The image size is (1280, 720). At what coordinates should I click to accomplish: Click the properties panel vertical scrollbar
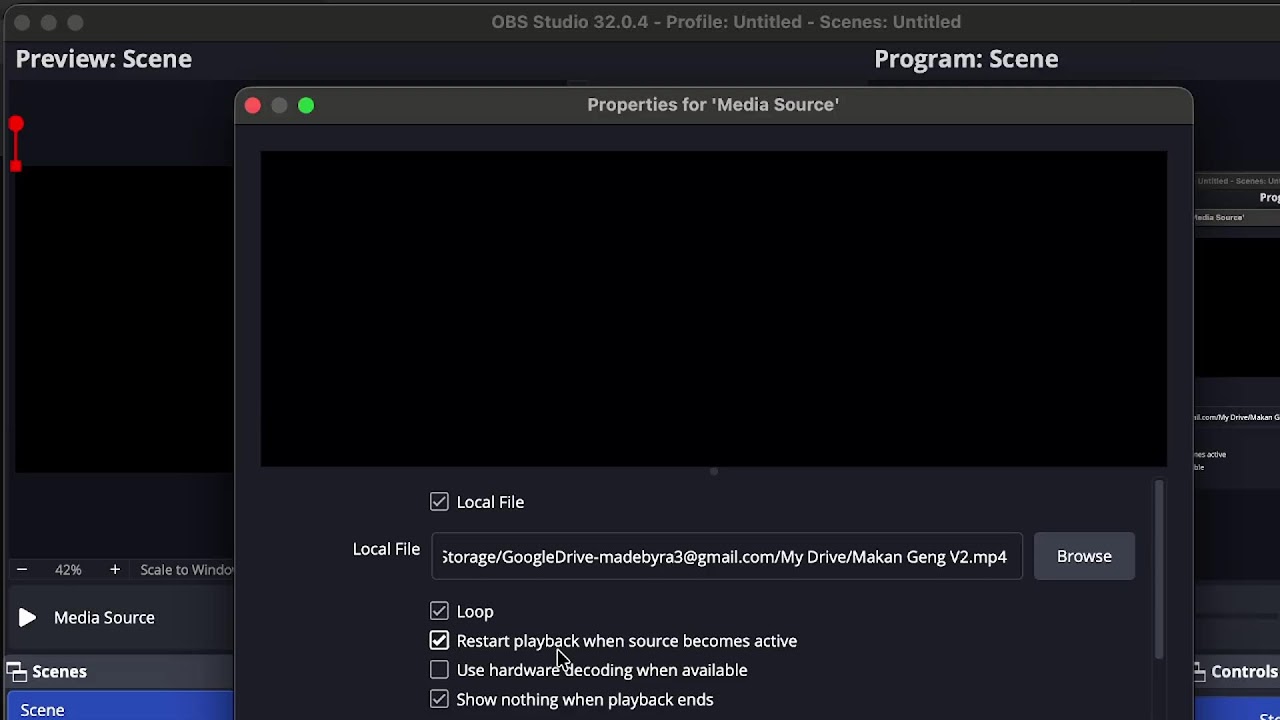[1159, 570]
